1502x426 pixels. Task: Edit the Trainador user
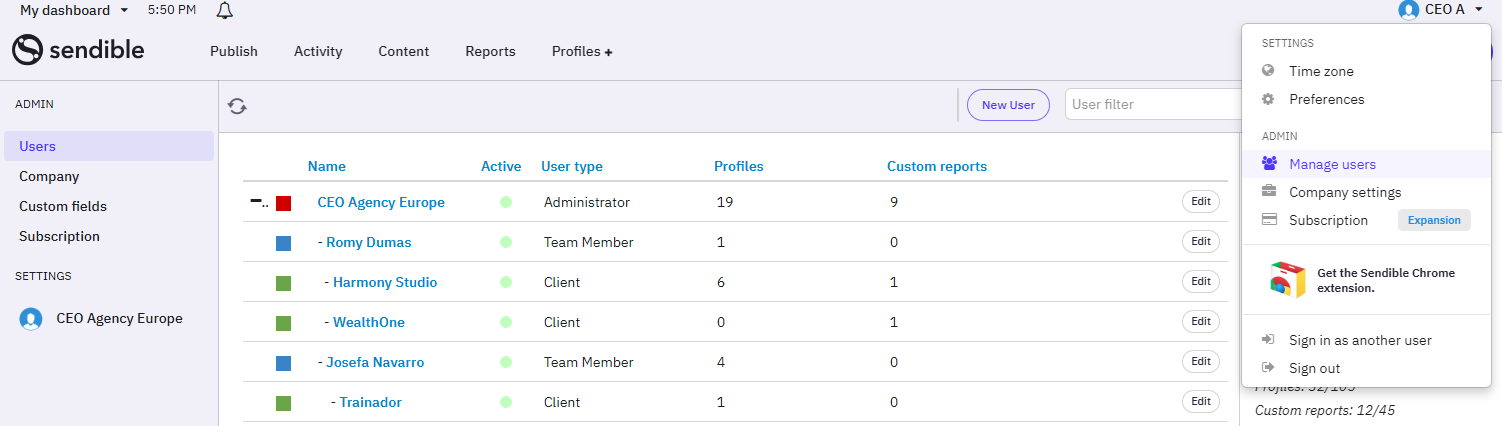(1201, 401)
